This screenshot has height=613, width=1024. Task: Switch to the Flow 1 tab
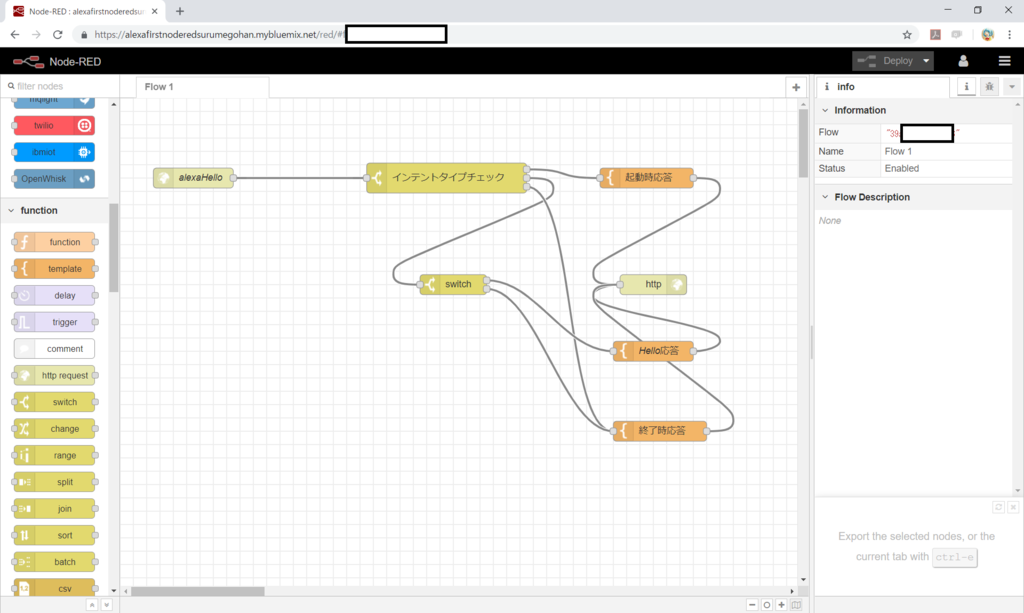[202, 87]
